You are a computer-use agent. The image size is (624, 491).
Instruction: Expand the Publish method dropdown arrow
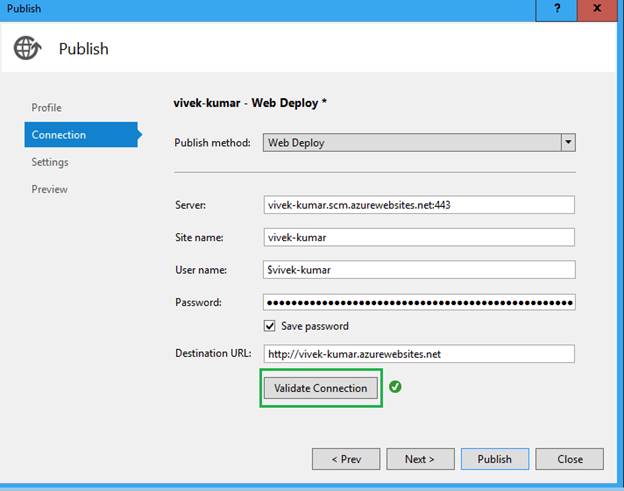point(568,142)
